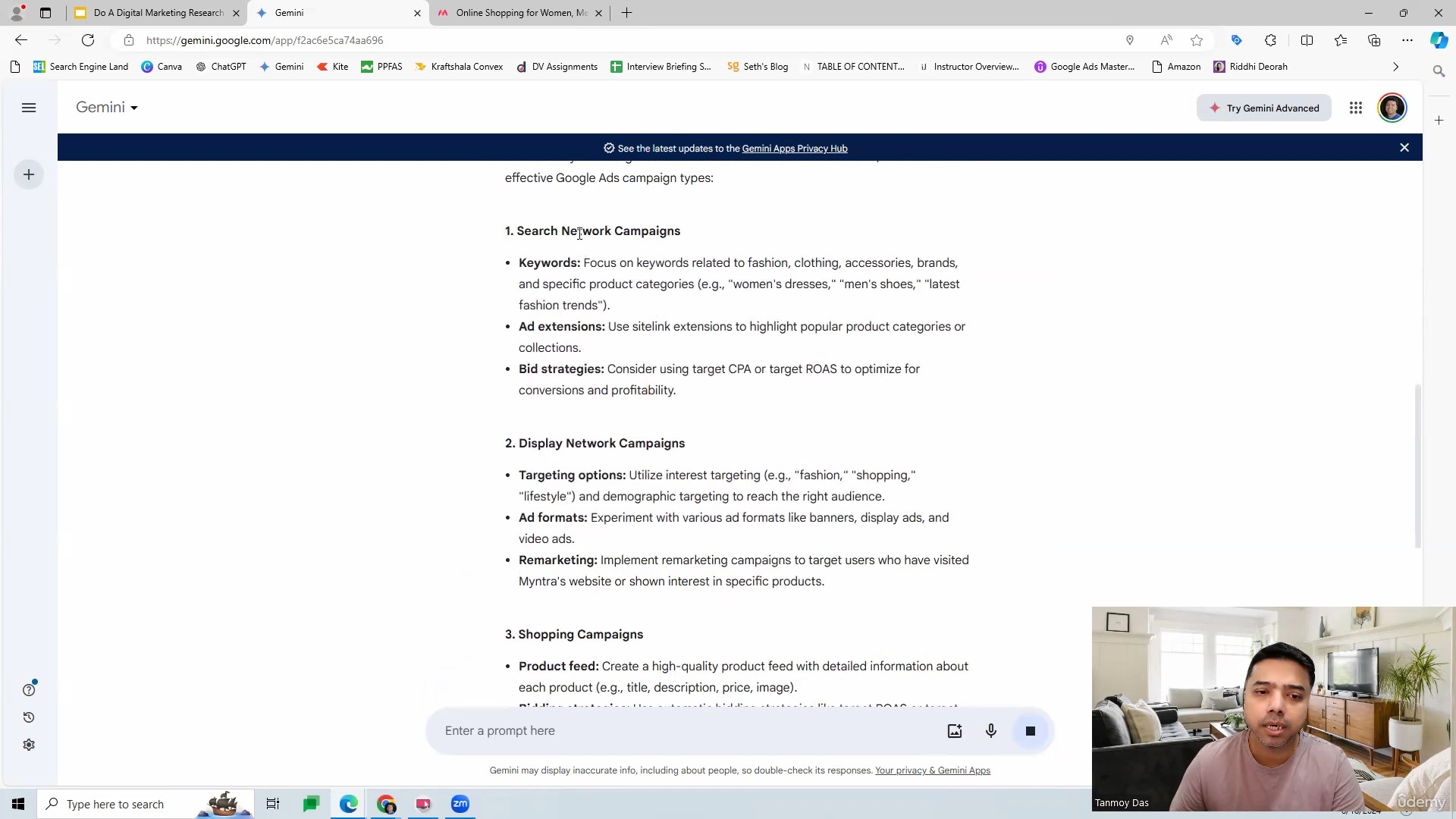The height and width of the screenshot is (819, 1456).
Task: Open the Activity history icon in sidebar
Action: (x=29, y=717)
